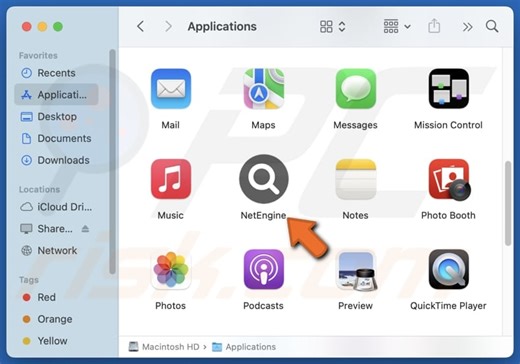The height and width of the screenshot is (364, 520).
Task: Open Recents in the sidebar
Action: click(56, 73)
